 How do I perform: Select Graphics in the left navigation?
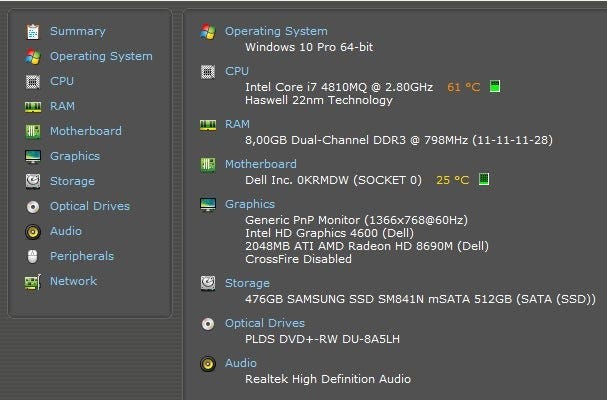pyautogui.click(x=74, y=157)
